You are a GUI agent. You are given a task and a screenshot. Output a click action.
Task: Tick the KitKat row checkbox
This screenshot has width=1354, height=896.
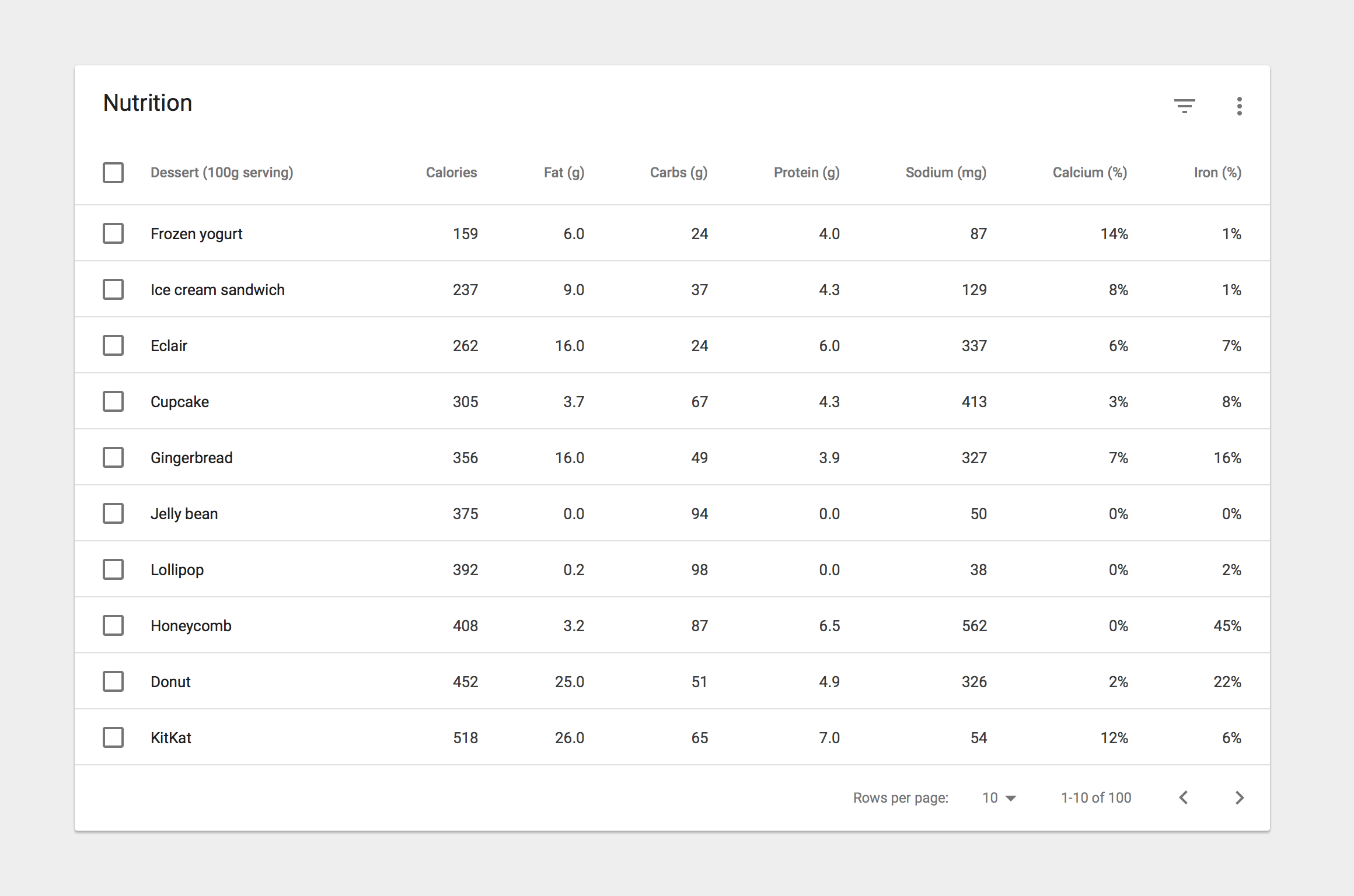pos(113,737)
